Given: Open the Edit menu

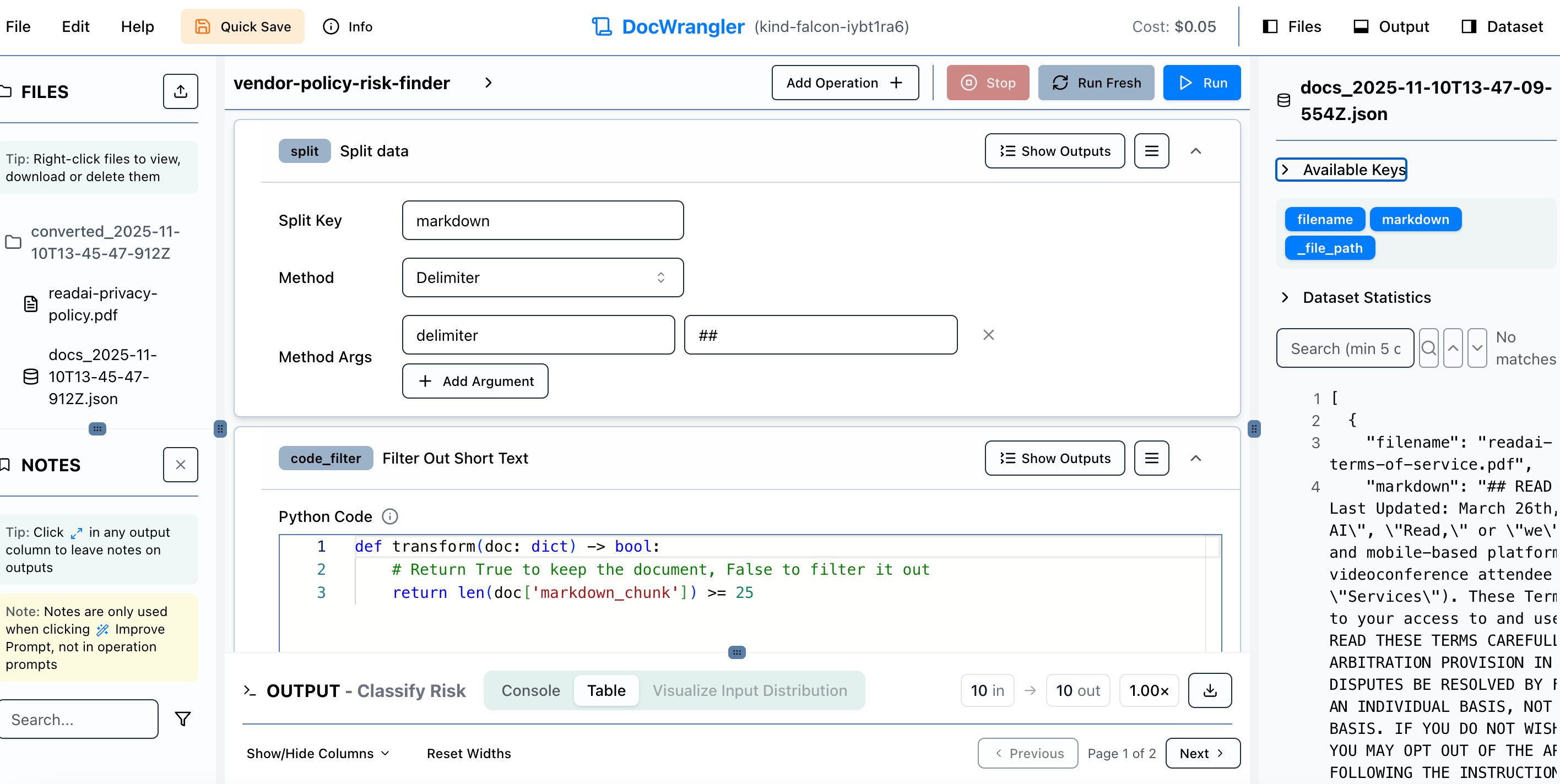Looking at the screenshot, I should point(75,26).
